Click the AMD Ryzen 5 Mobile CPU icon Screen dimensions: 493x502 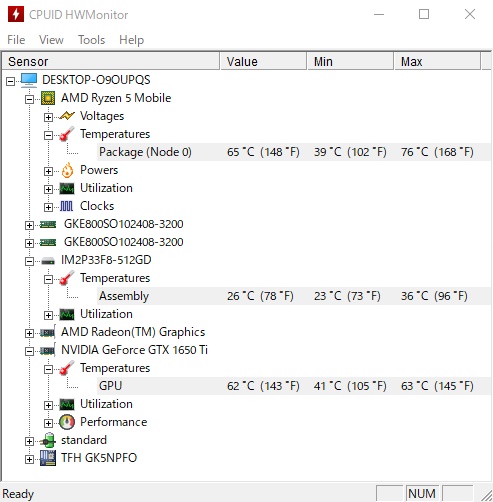[x=48, y=98]
